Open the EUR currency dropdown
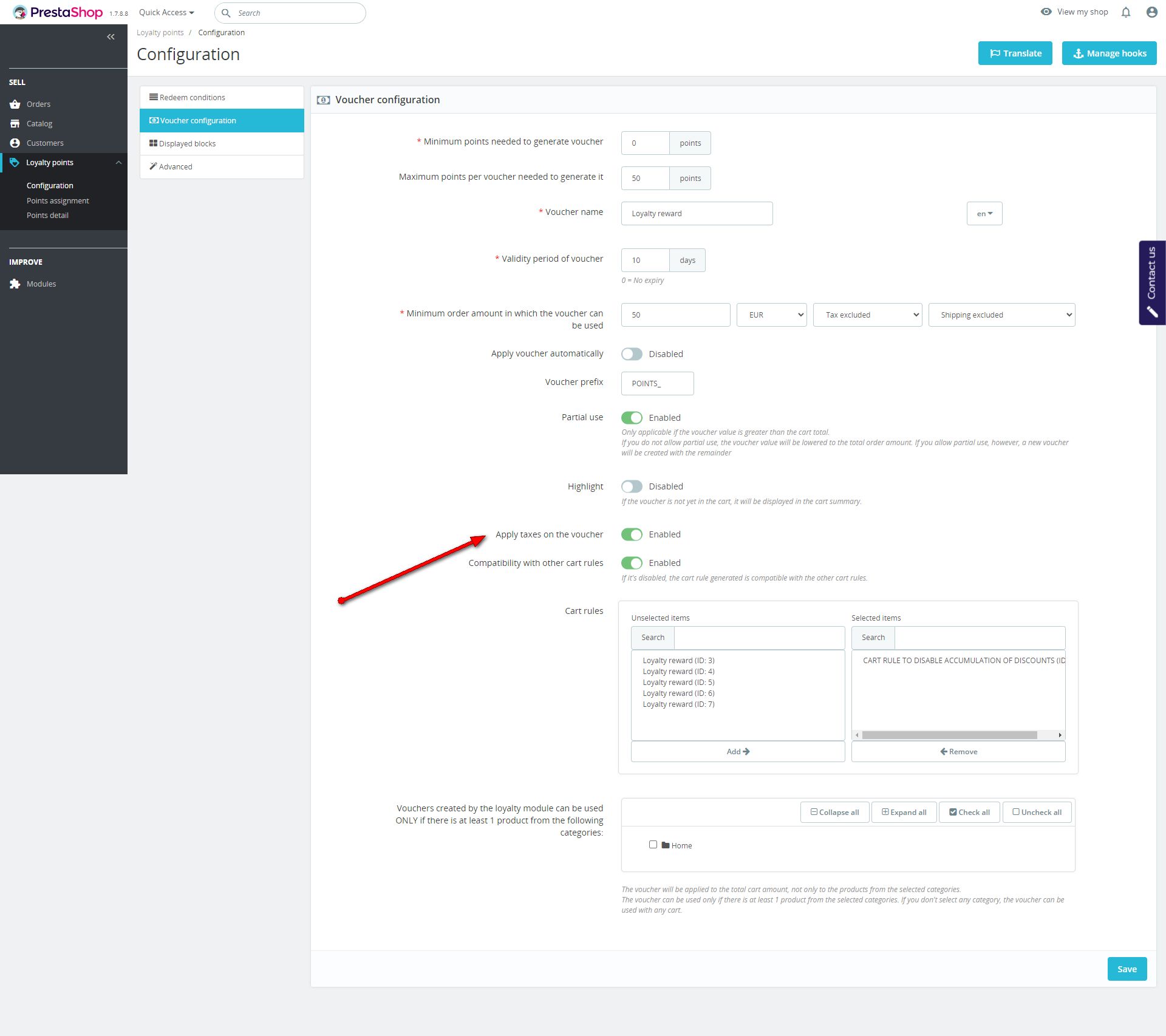 [x=771, y=315]
